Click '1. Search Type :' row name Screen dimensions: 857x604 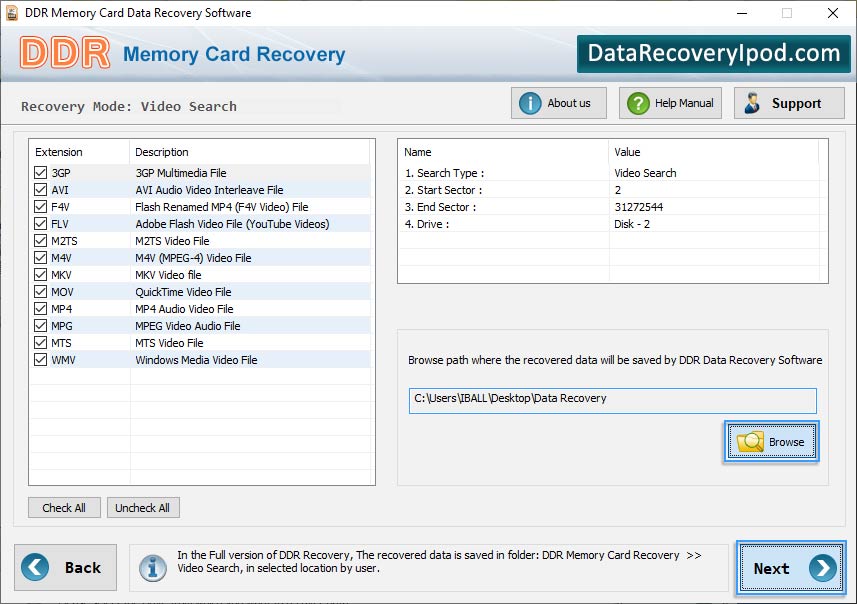point(444,173)
